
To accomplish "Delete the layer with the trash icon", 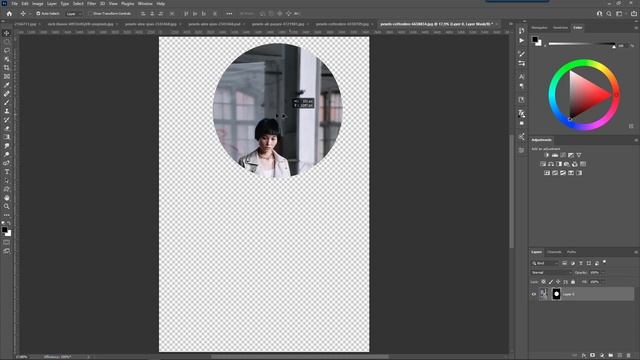I will (629, 356).
